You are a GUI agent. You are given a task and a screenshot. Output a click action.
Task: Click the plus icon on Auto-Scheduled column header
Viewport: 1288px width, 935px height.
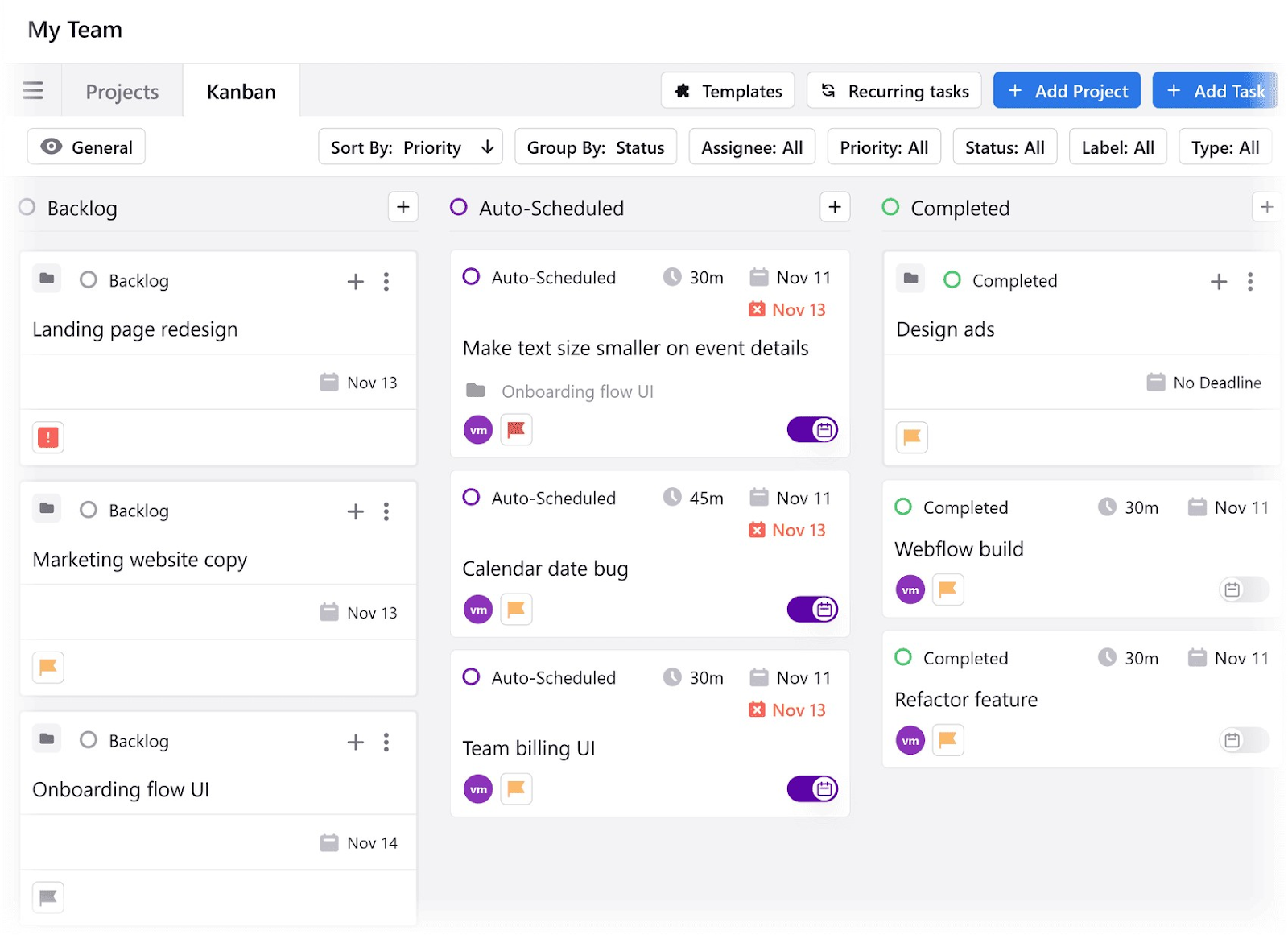click(835, 207)
